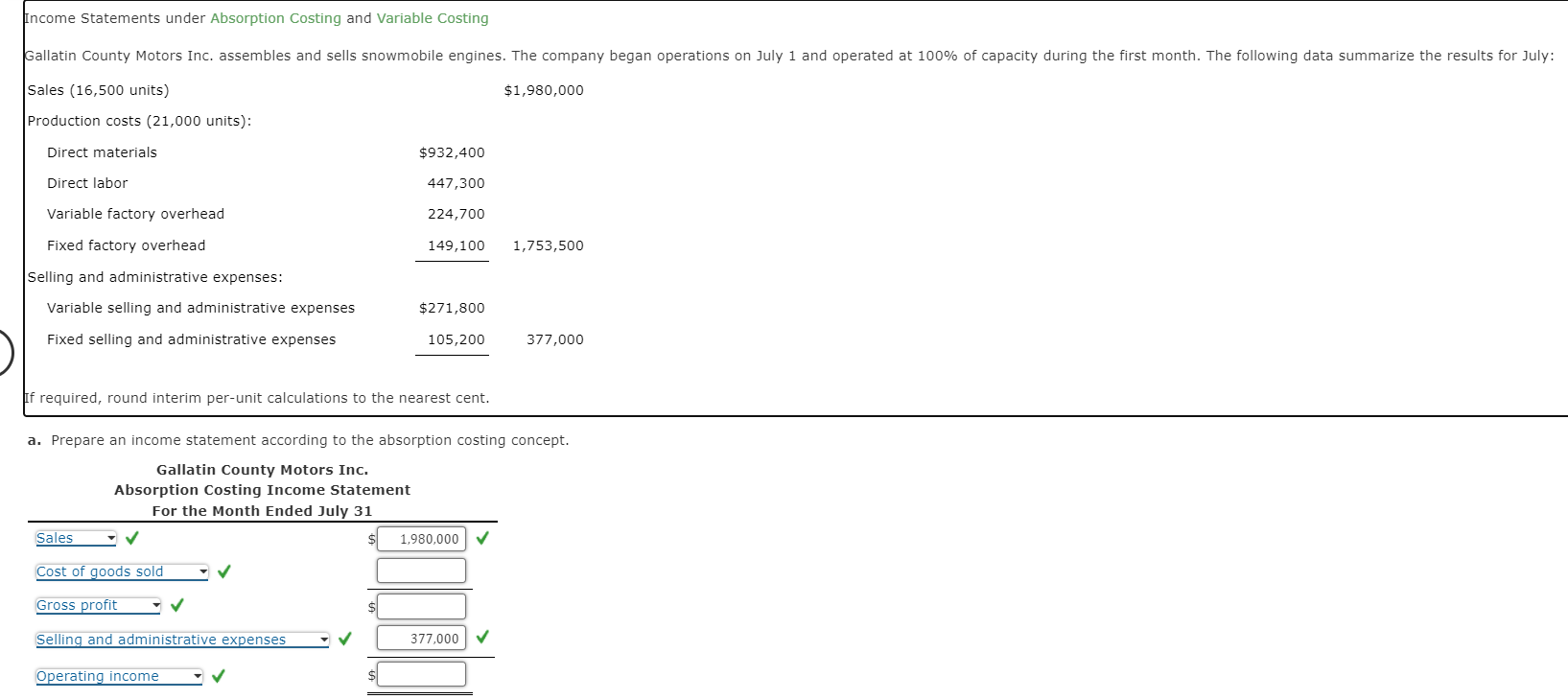Open the Absorption Costing link
Screen dimensions: 1568x699
(275, 18)
